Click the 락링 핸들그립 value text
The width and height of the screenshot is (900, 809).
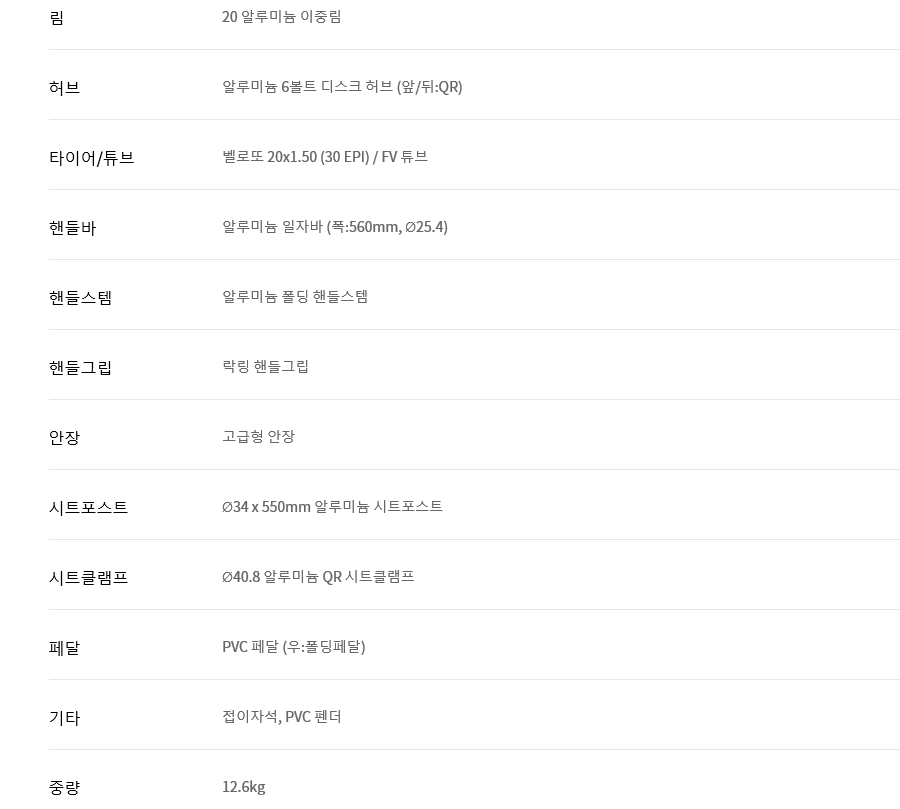click(x=265, y=367)
